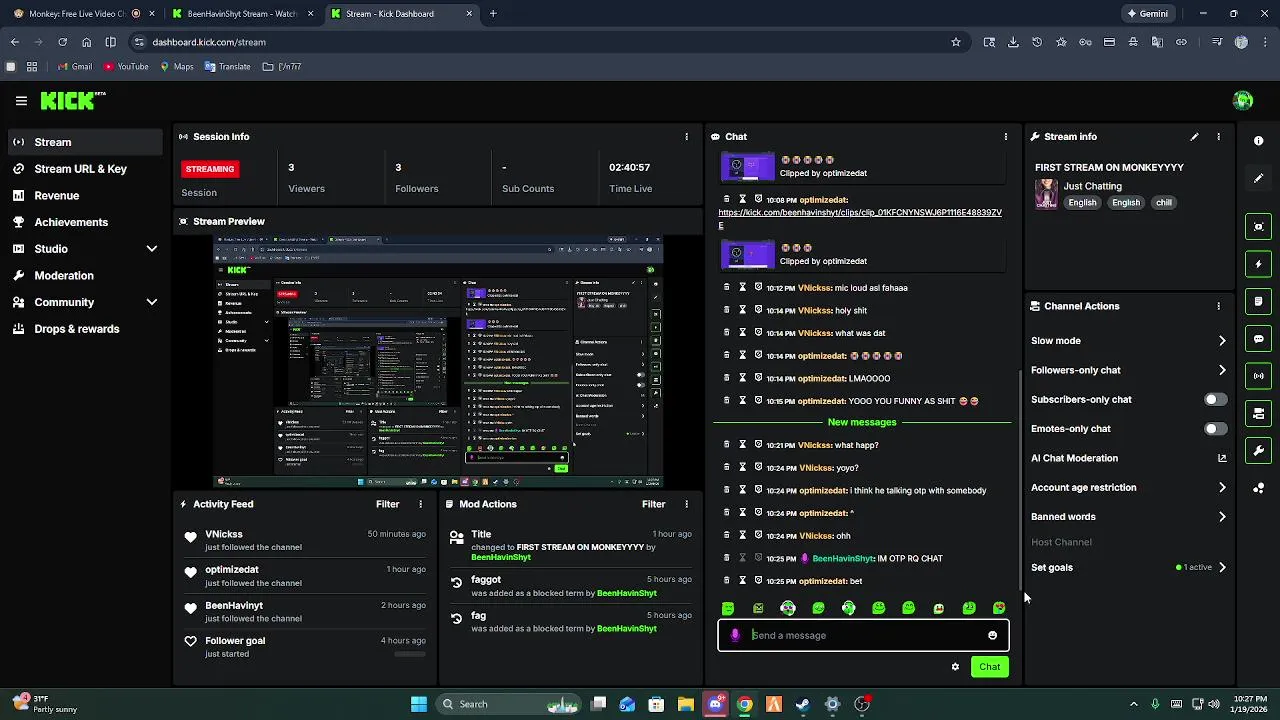The image size is (1280, 720).
Task: Toggle Subscribers-only chat switch
Action: (1215, 399)
